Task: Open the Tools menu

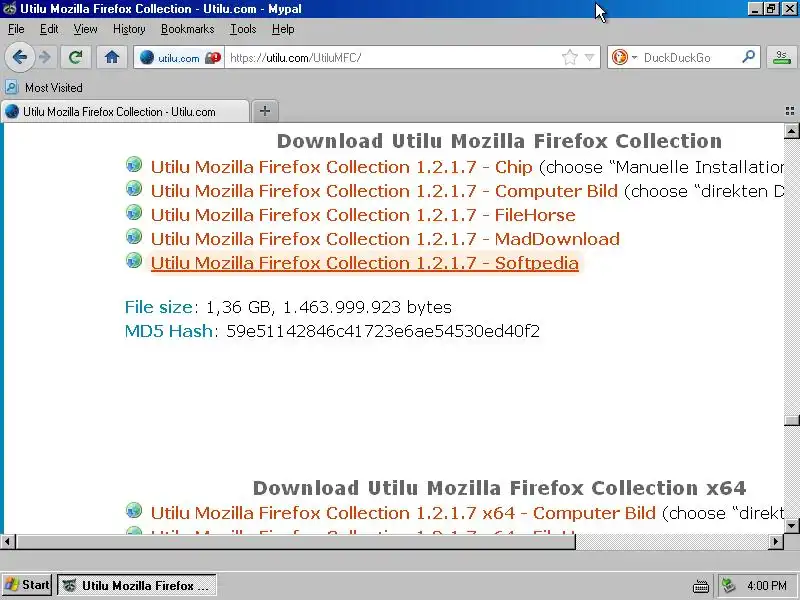Action: tap(243, 29)
